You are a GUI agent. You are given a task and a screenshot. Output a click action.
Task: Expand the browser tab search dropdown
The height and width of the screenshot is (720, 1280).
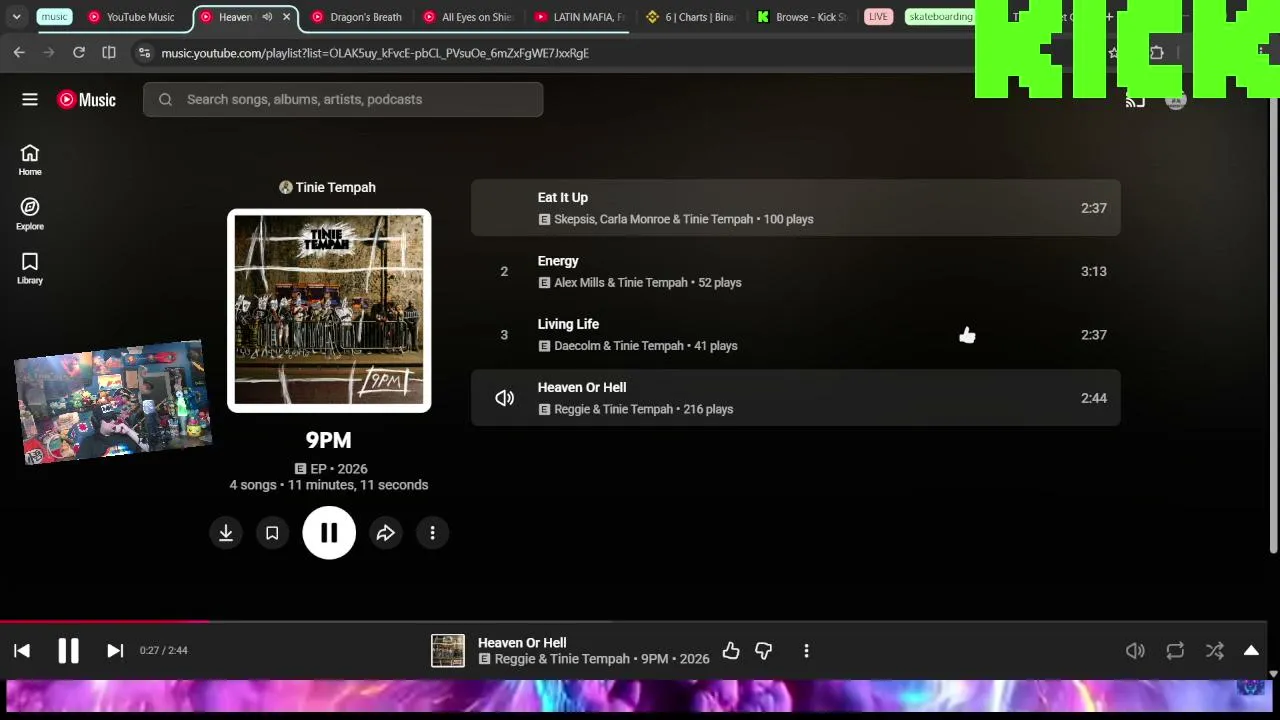[16, 17]
